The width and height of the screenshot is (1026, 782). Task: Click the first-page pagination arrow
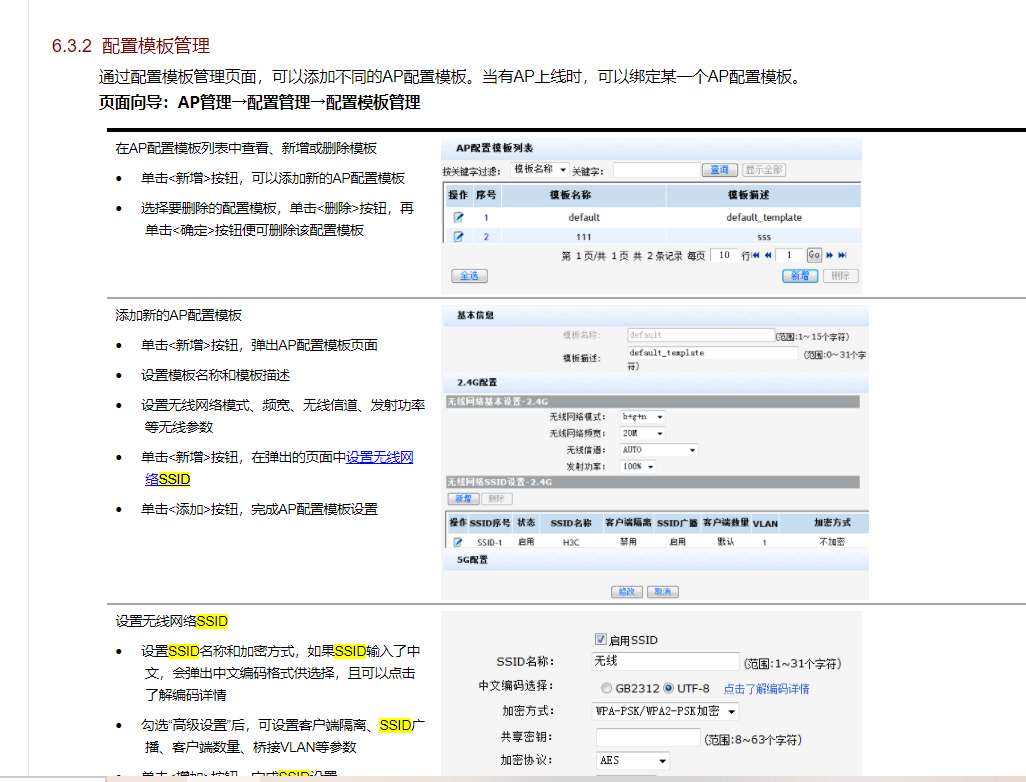pyautogui.click(x=756, y=255)
